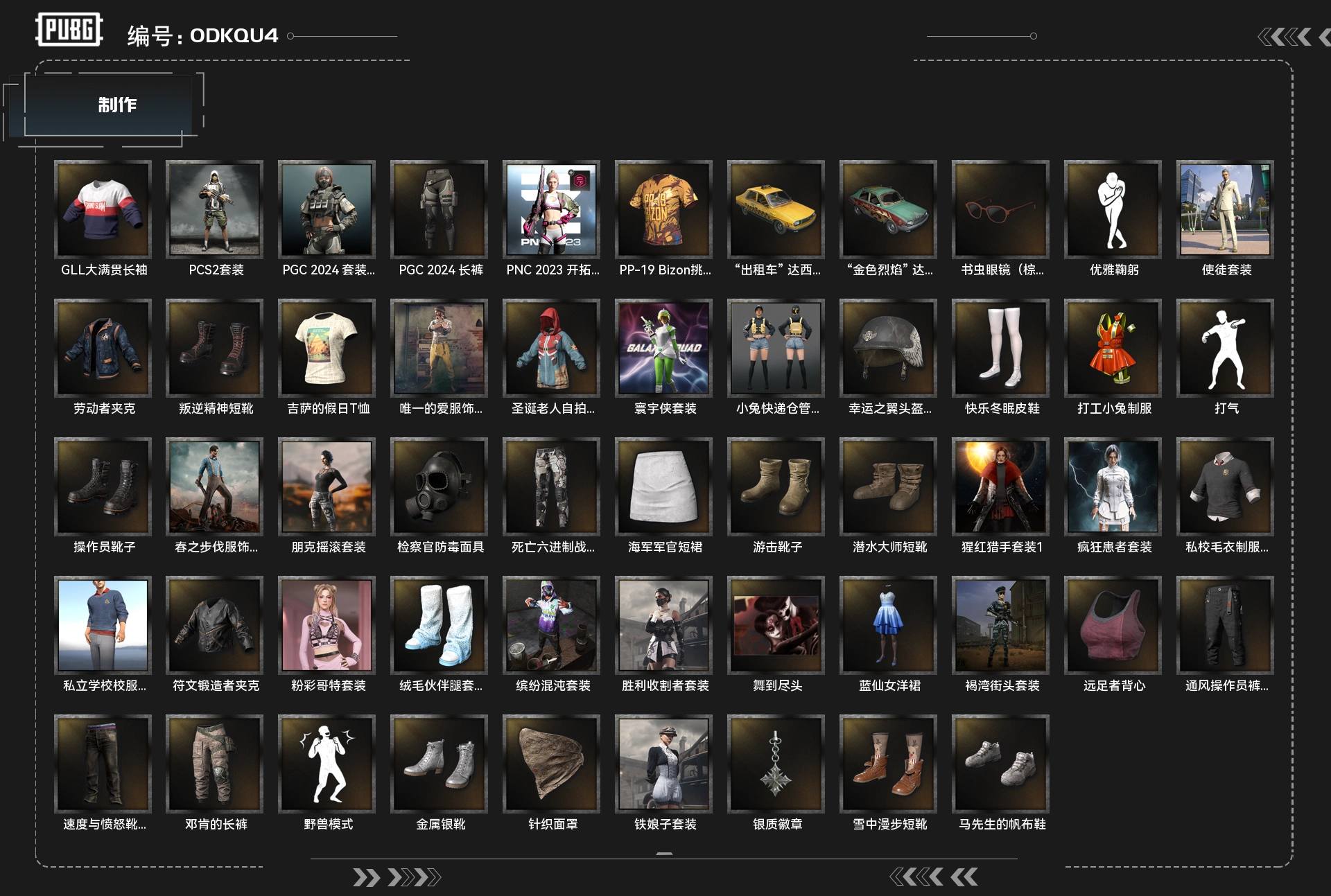Select the 野兽模式 emote icon
The height and width of the screenshot is (896, 1331).
[x=327, y=764]
